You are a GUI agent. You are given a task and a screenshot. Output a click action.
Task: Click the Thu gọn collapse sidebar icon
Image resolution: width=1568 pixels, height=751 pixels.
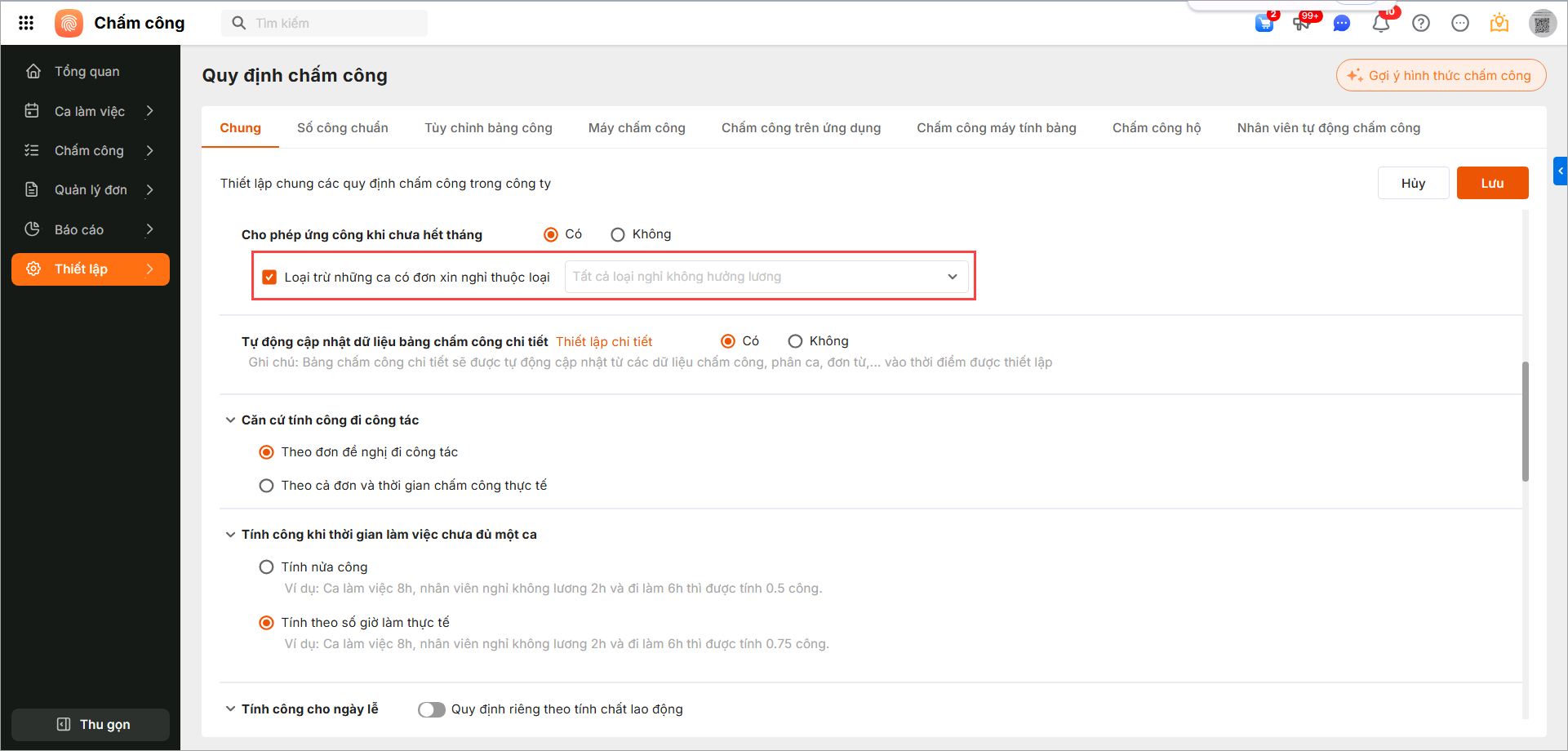click(64, 724)
